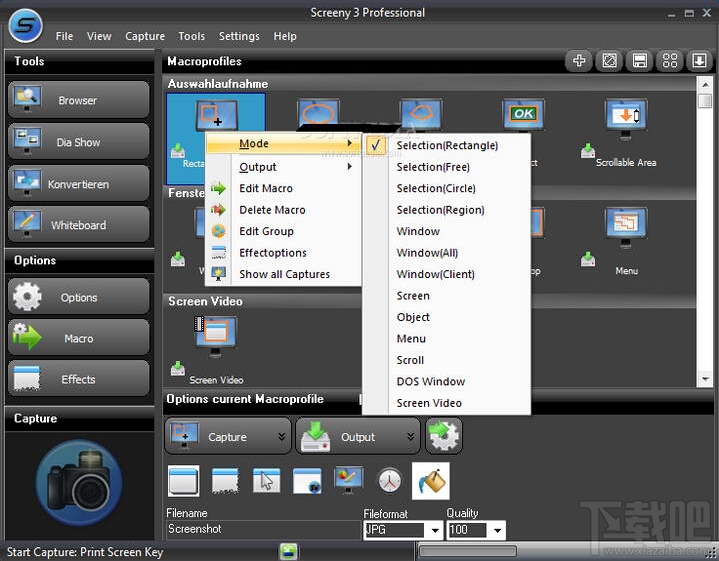Click Delete Macro in context menu

(283, 210)
